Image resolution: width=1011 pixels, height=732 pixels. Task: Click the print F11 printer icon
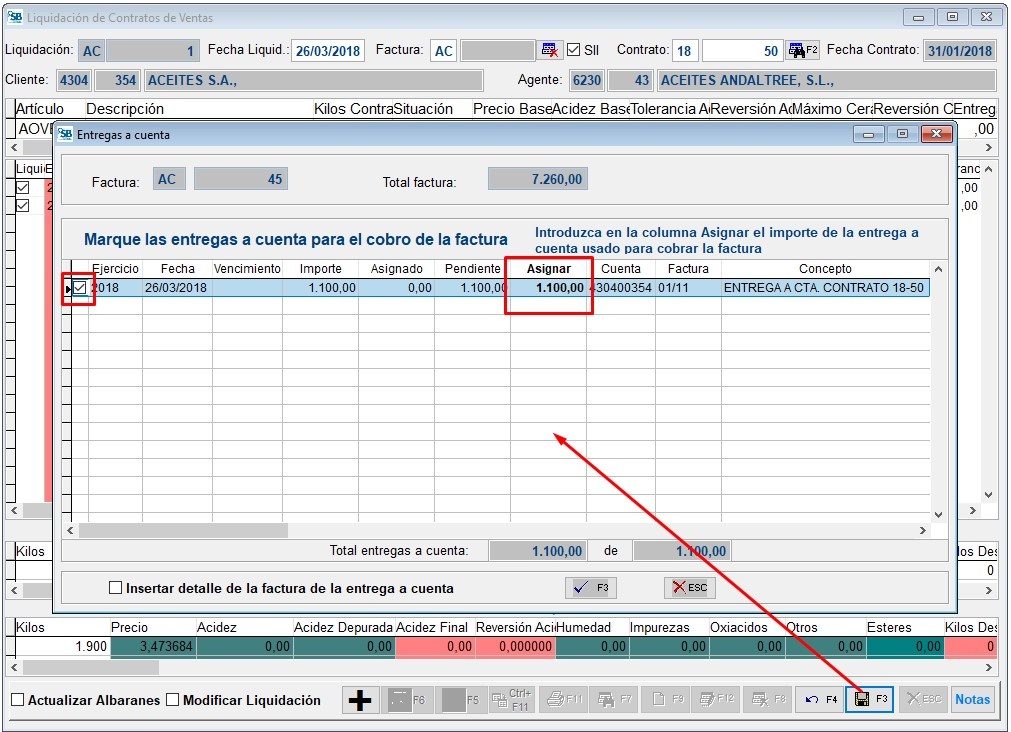(x=565, y=700)
